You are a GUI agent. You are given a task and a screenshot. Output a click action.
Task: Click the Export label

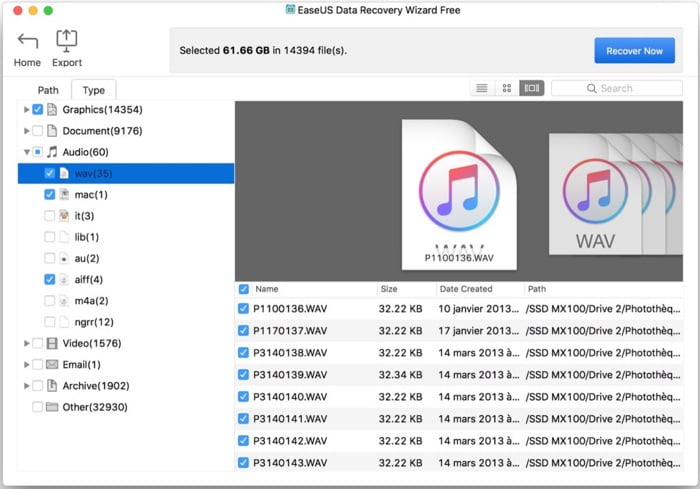click(67, 63)
